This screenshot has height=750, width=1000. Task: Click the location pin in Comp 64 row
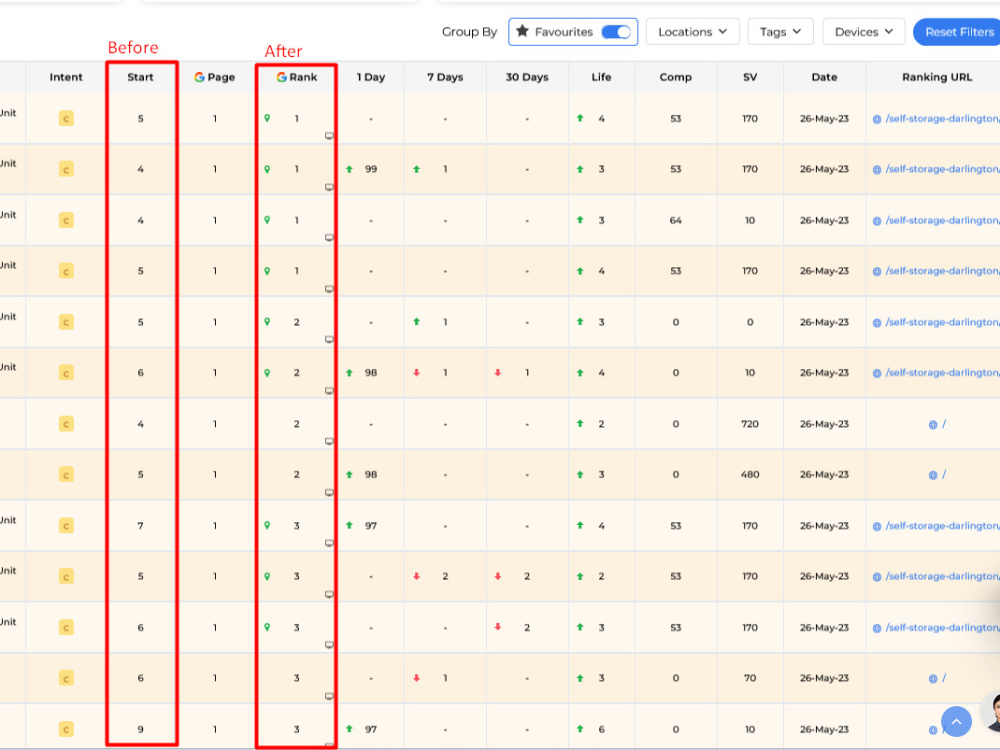pyautogui.click(x=267, y=220)
